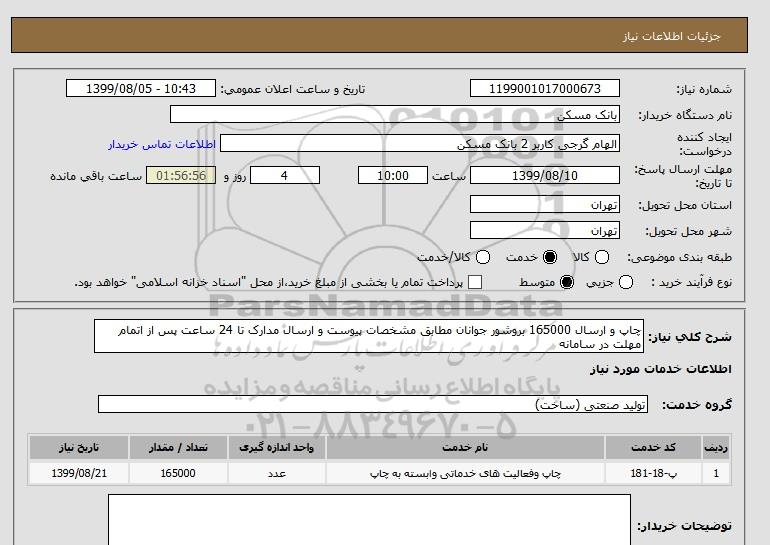This screenshot has height=545, width=770.
Task: Click the requester field الهام گرجی
Action: point(420,143)
